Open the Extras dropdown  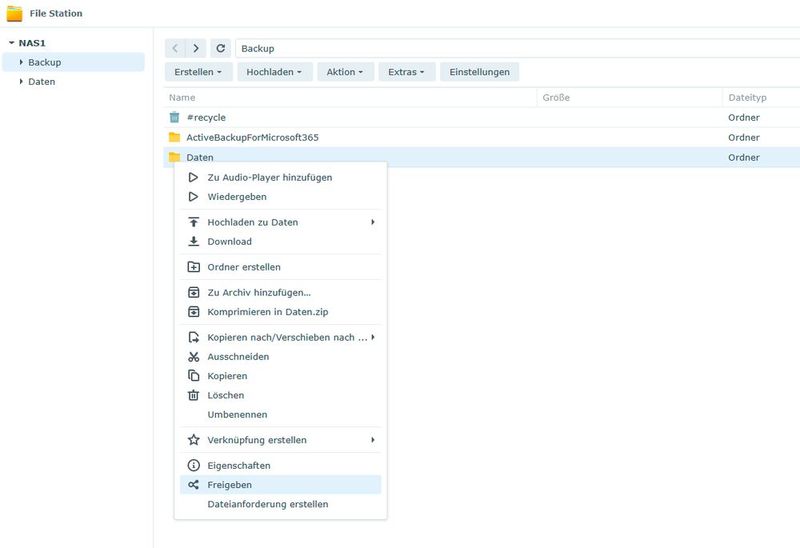coord(407,72)
